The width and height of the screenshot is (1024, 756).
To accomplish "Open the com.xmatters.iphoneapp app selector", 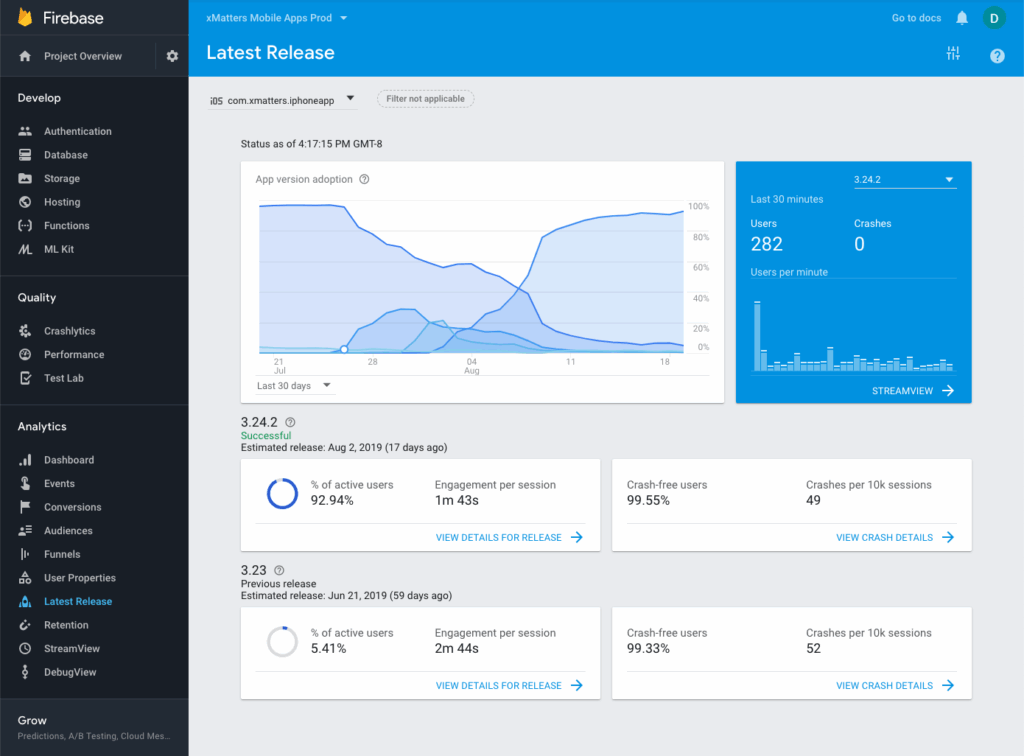I will tap(282, 100).
